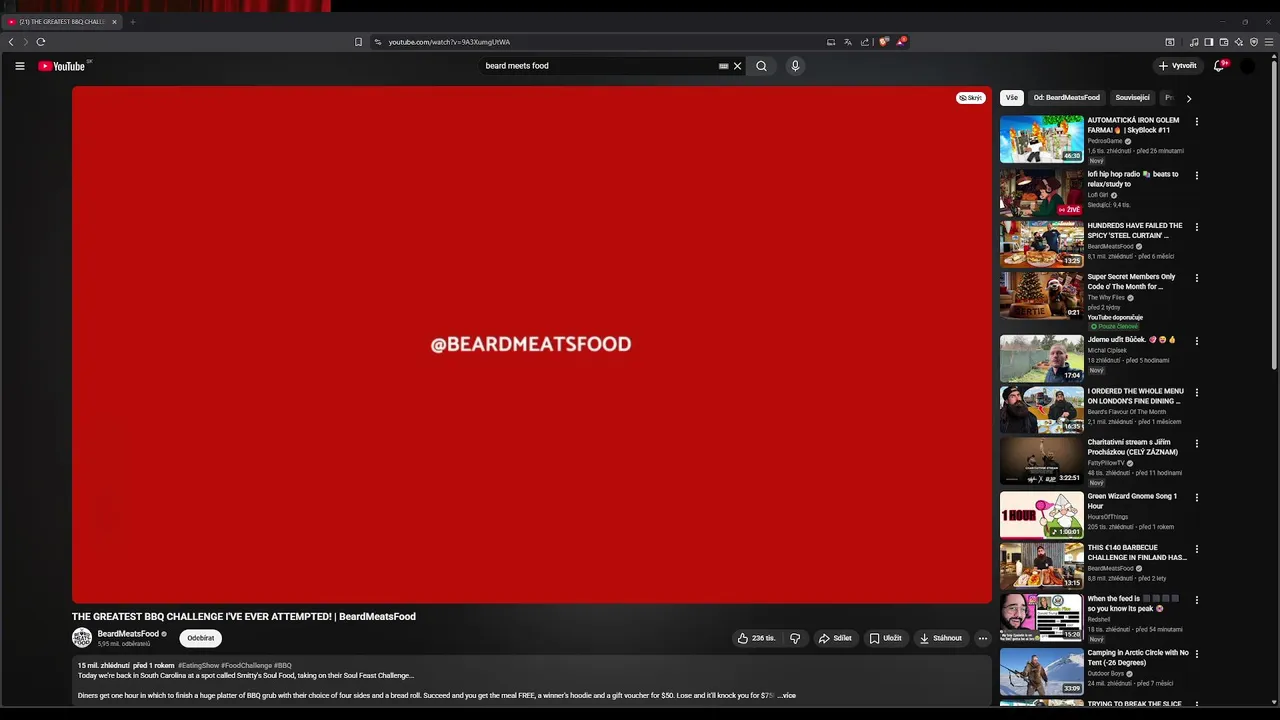Open Charitativní stream s Jiřím Procházkou title
This screenshot has width=1280, height=720.
click(1133, 447)
